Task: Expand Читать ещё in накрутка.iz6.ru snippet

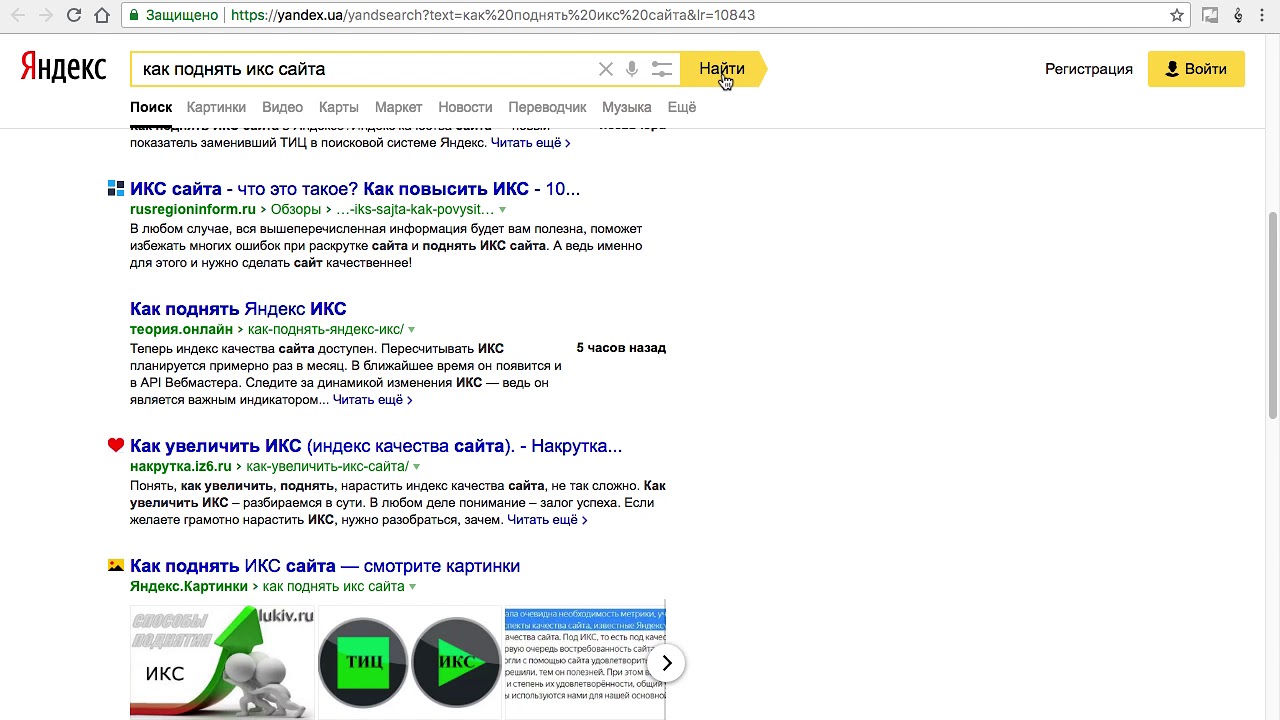Action: point(547,520)
